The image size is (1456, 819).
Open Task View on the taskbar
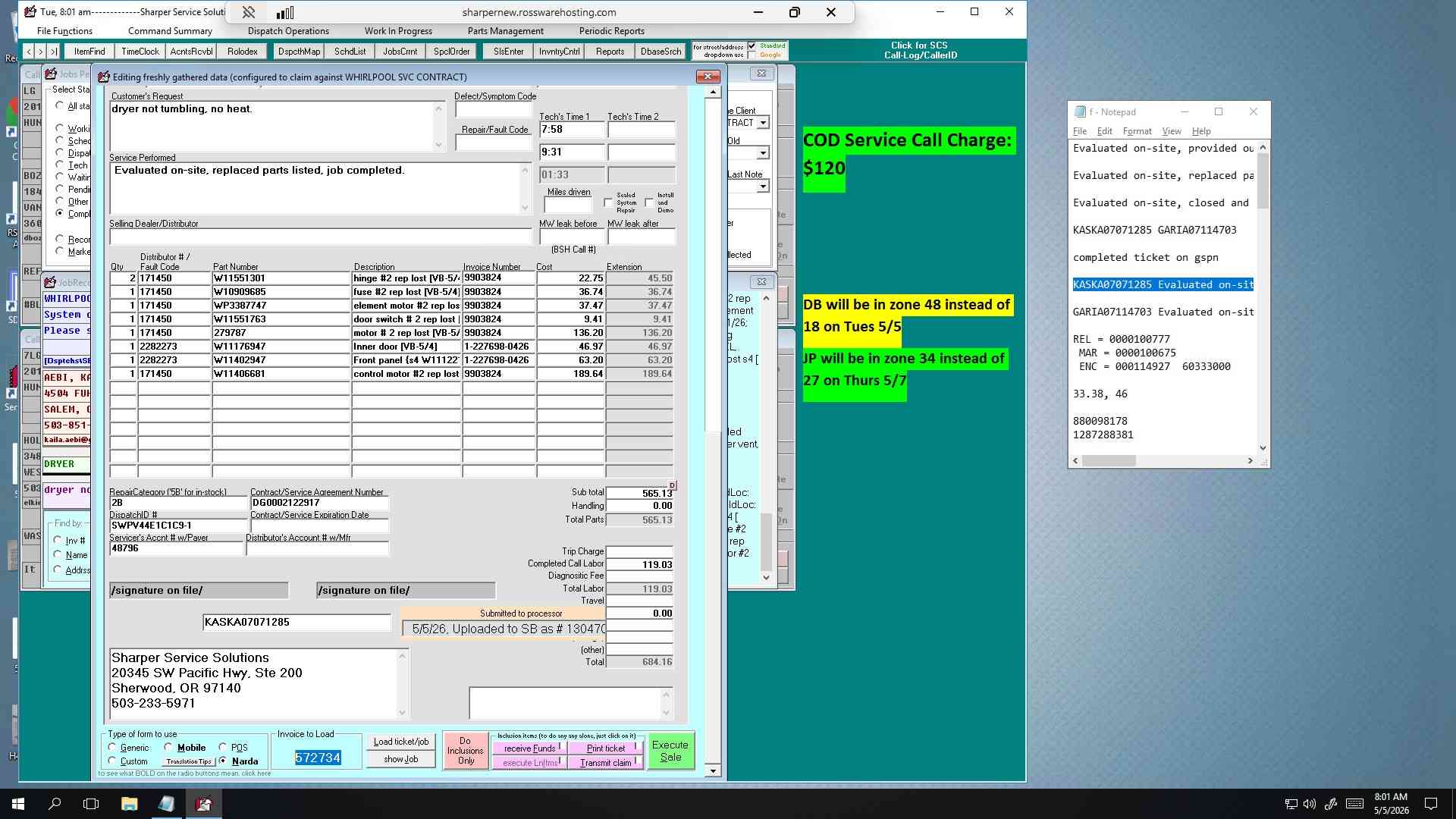point(91,804)
